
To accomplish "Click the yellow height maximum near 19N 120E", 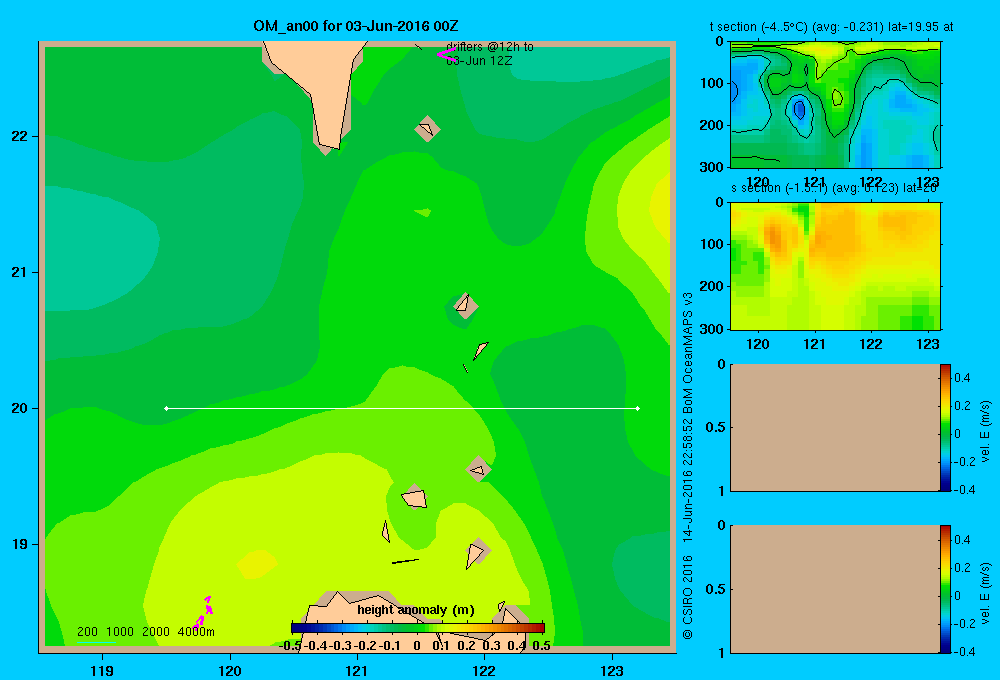I will tap(257, 564).
